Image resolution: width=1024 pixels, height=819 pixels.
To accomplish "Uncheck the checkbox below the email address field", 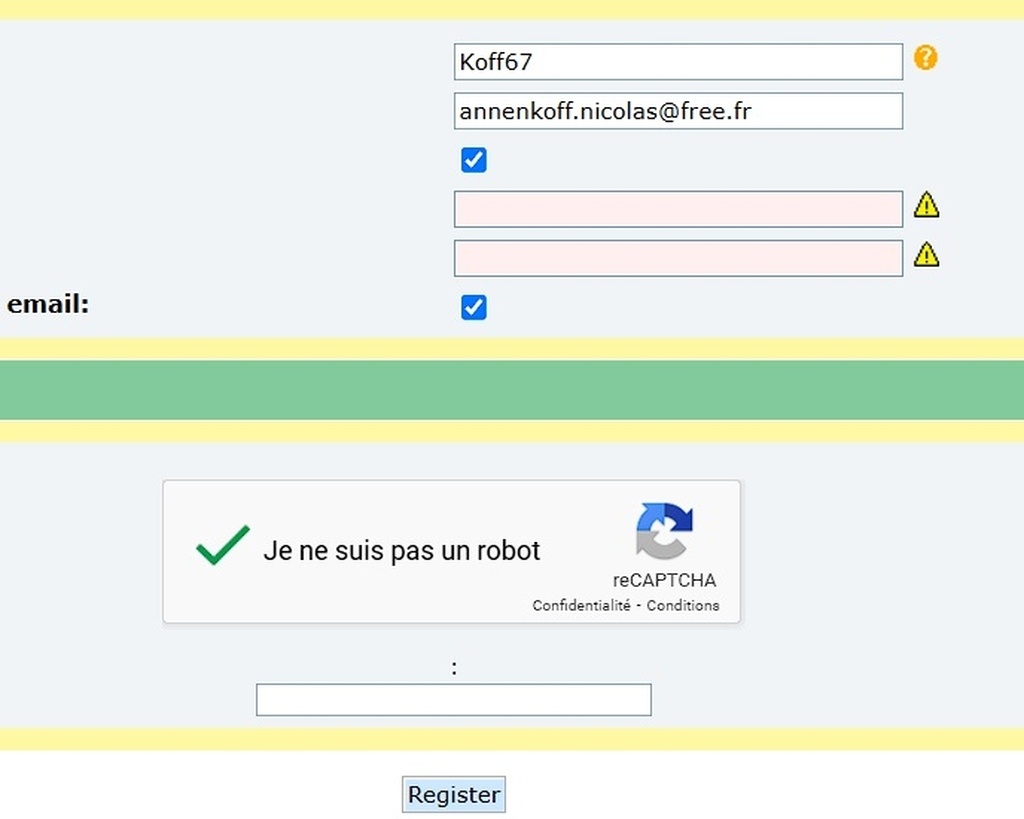I will click(473, 160).
